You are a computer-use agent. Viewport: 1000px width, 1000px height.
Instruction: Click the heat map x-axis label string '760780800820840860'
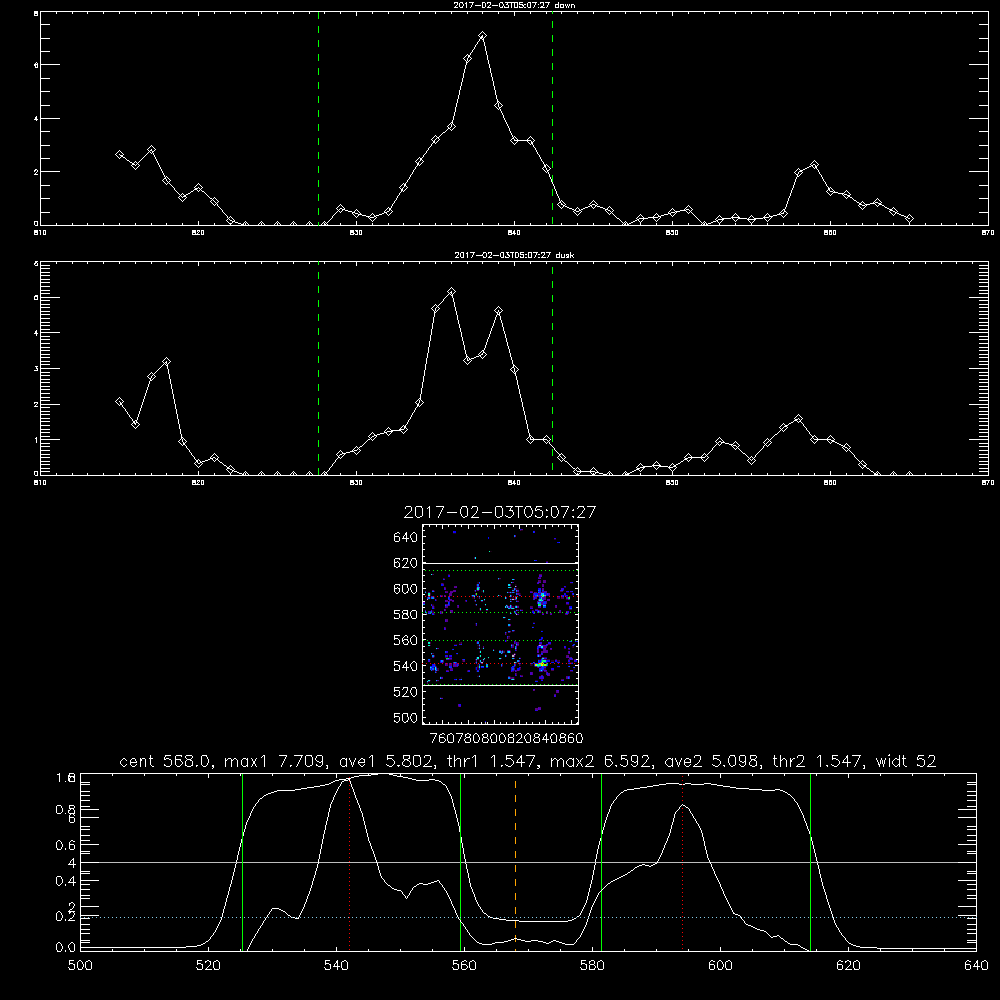tap(506, 738)
